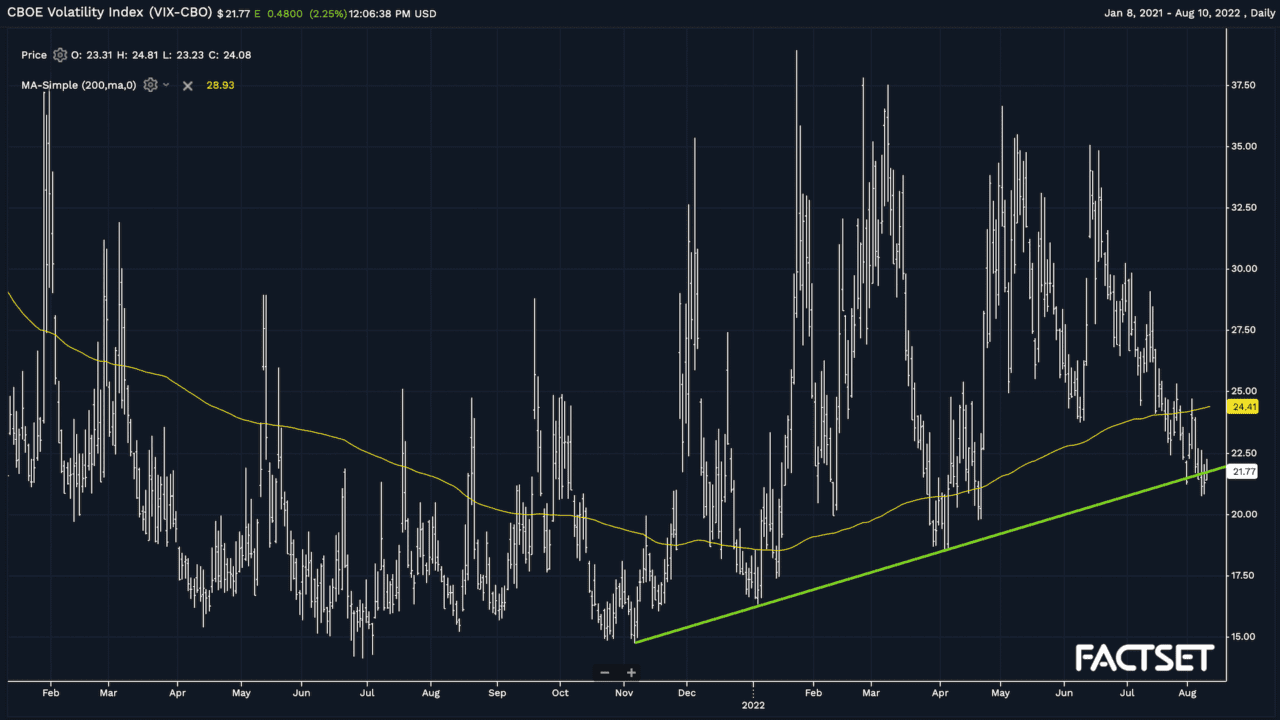Click the CBOE Volatility Index title
This screenshot has height=720, width=1280.
pos(108,14)
